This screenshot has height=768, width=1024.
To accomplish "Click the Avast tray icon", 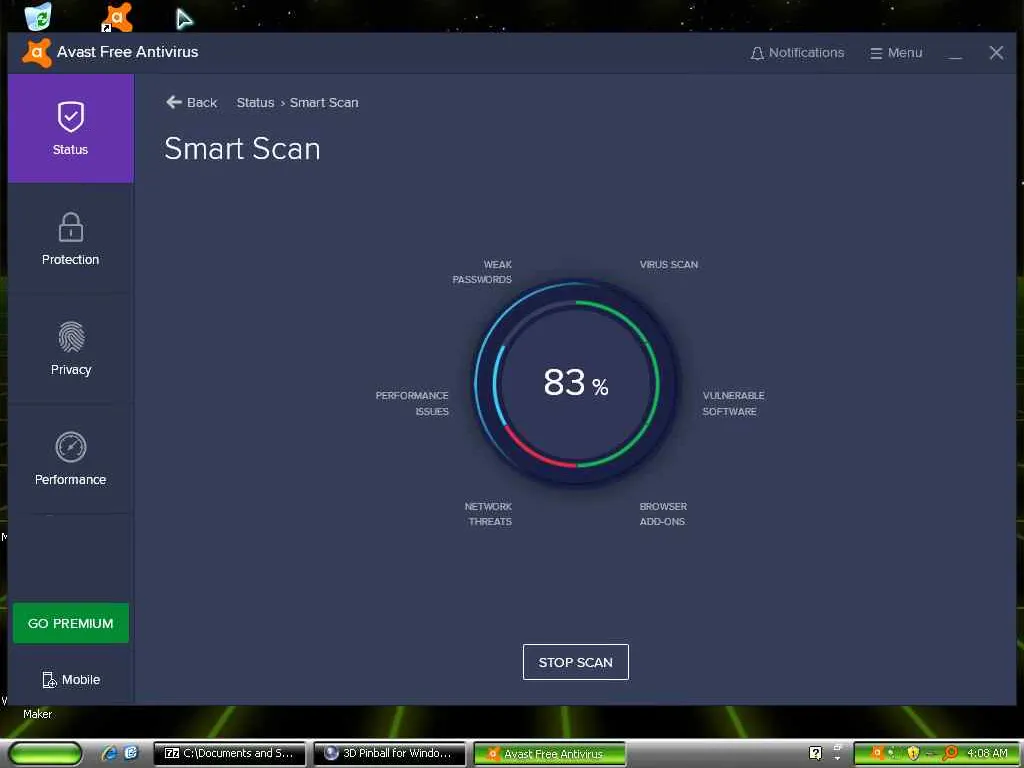I will pyautogui.click(x=877, y=753).
